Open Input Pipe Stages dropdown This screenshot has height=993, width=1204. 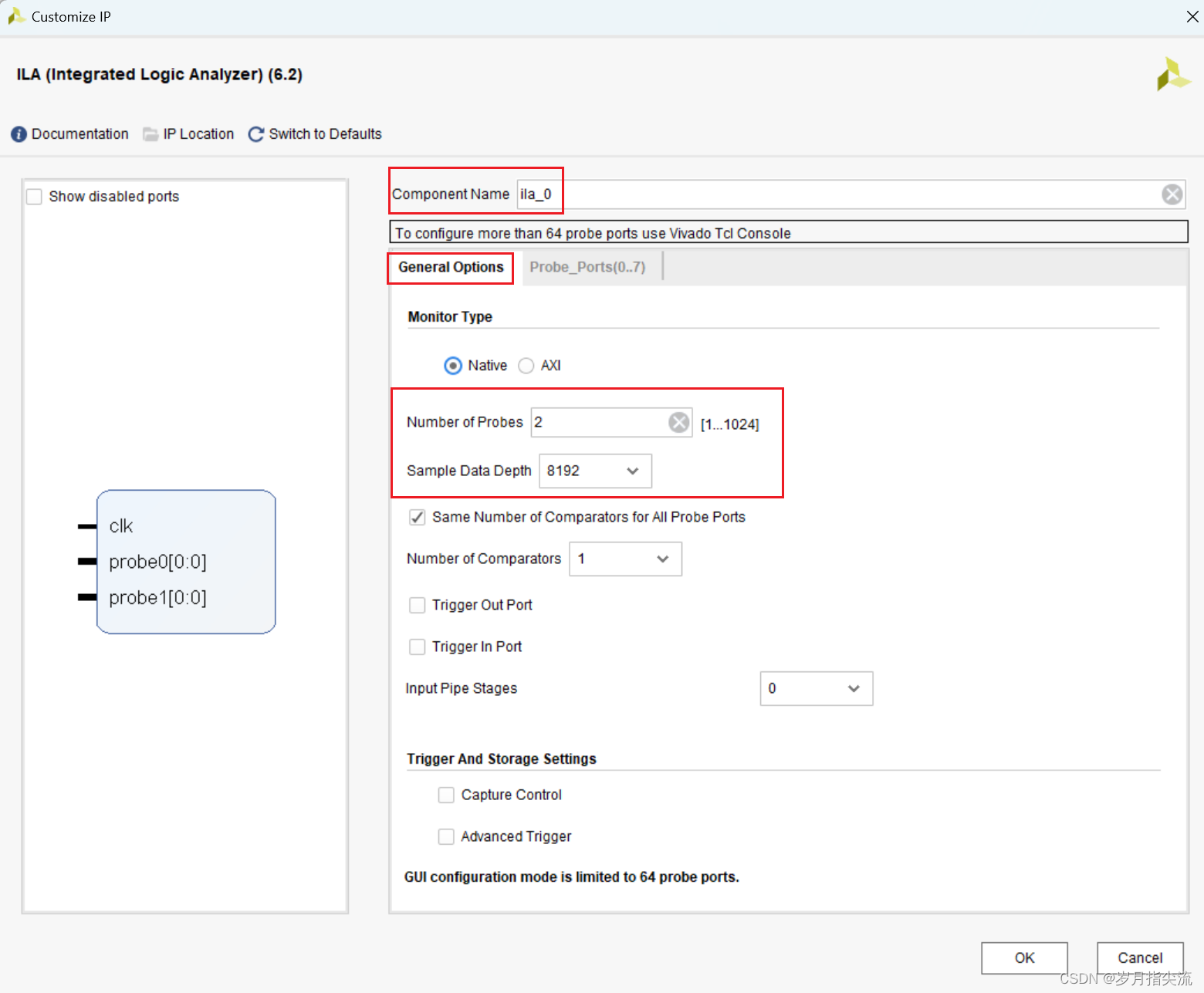(x=817, y=688)
